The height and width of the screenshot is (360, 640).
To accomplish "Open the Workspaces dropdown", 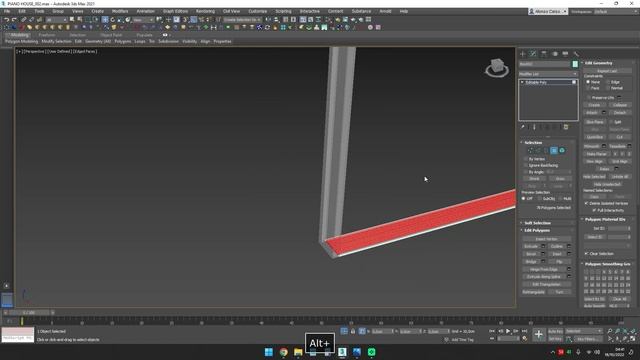I will point(616,11).
